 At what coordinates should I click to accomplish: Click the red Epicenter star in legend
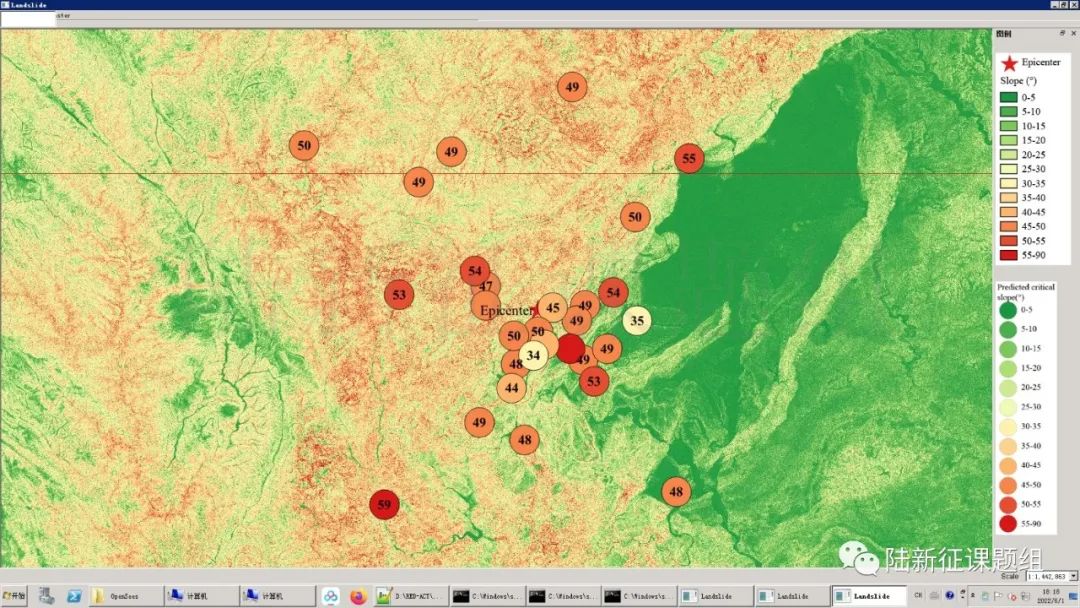point(1009,63)
